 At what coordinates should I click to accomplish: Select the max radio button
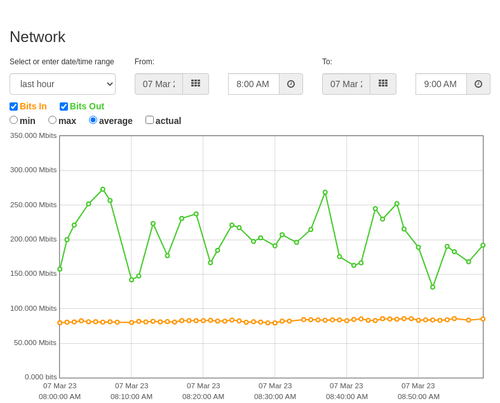52,120
